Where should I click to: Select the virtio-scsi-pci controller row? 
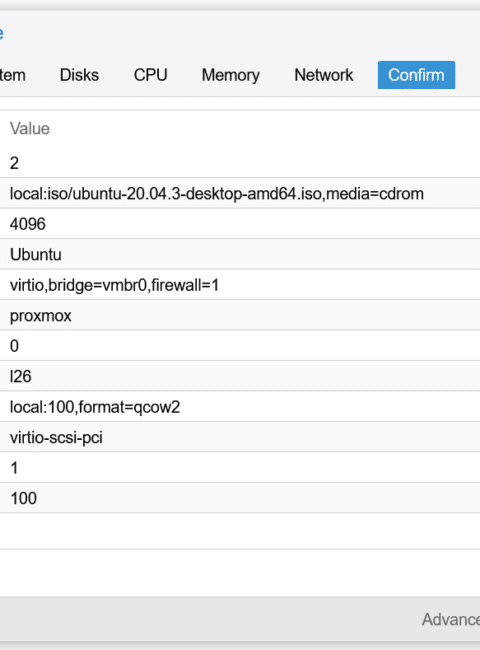click(x=240, y=437)
